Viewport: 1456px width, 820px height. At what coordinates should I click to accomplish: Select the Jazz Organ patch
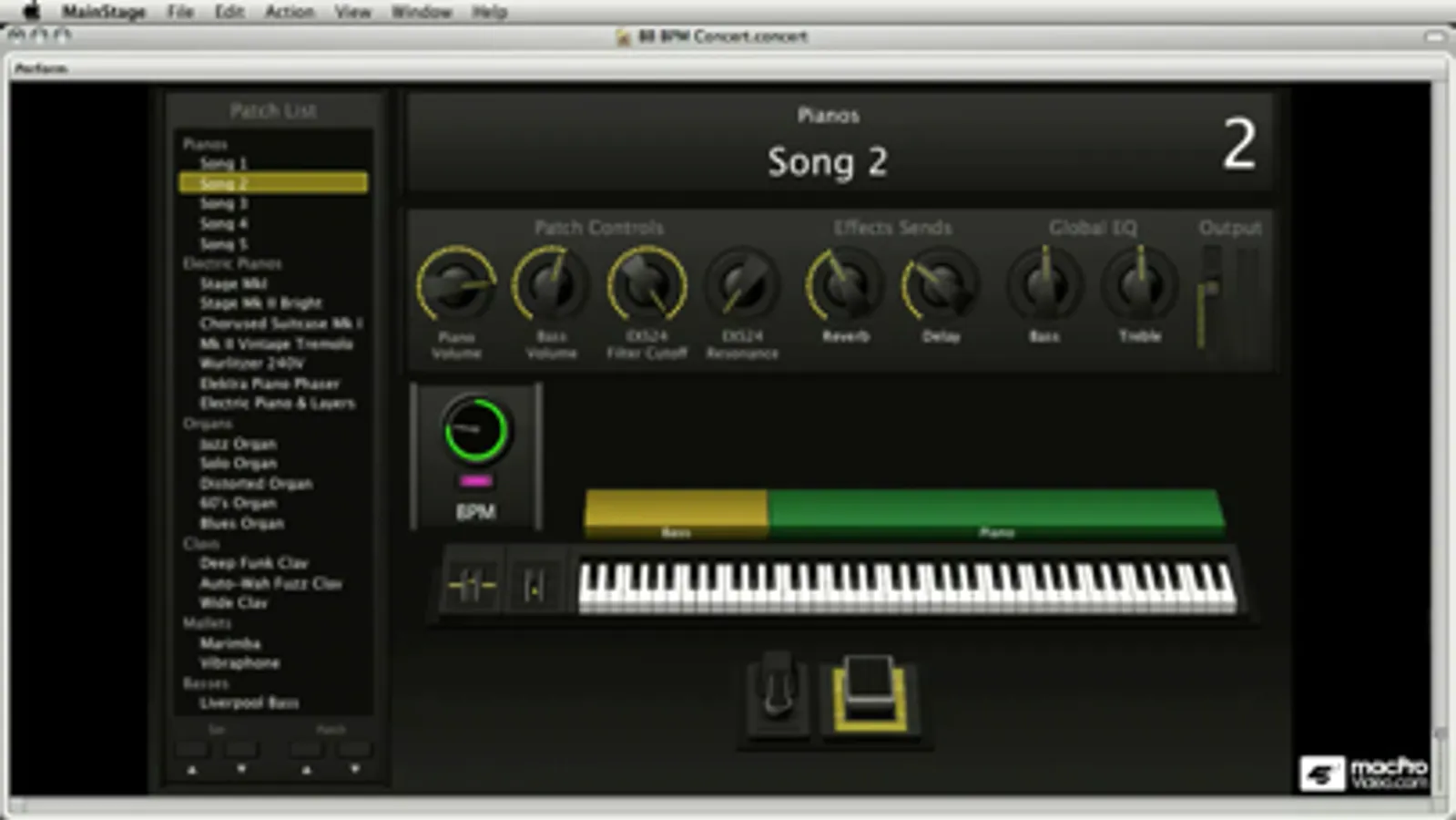coord(238,444)
